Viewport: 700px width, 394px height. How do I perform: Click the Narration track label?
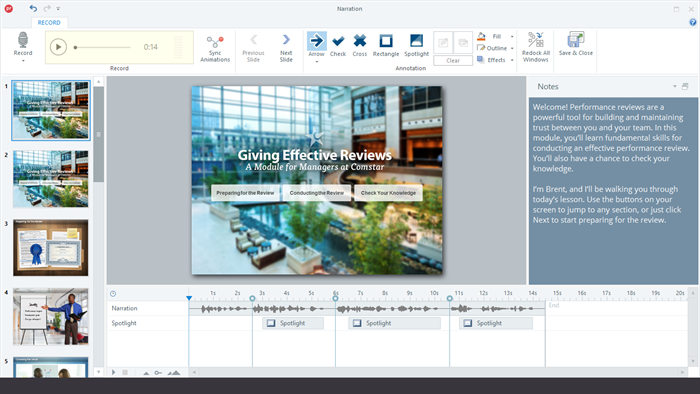125,308
